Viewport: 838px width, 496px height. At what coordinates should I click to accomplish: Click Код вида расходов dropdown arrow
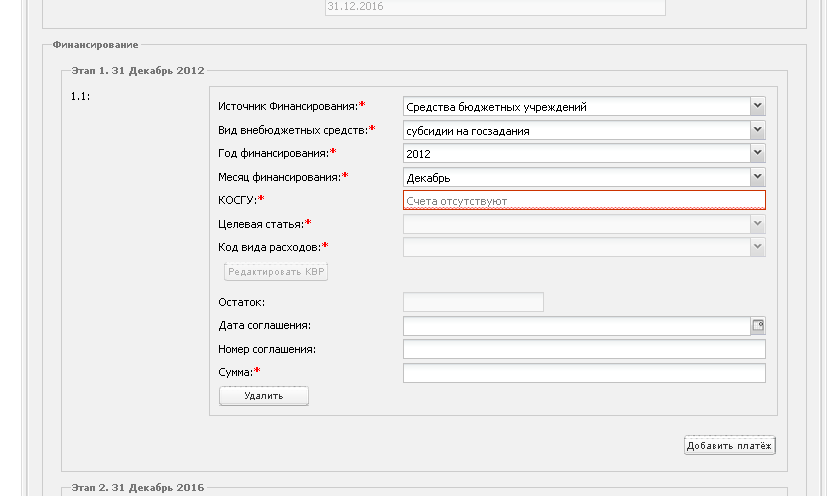click(x=757, y=247)
